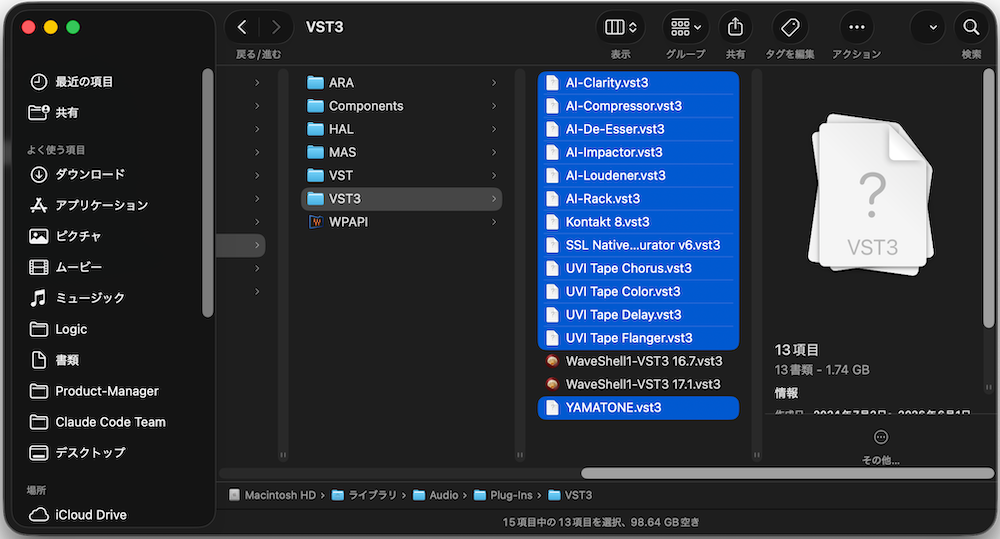Screen dimensions: 1000x539
Task: Open Product-Manager folder in sidebar
Action: click(94, 391)
